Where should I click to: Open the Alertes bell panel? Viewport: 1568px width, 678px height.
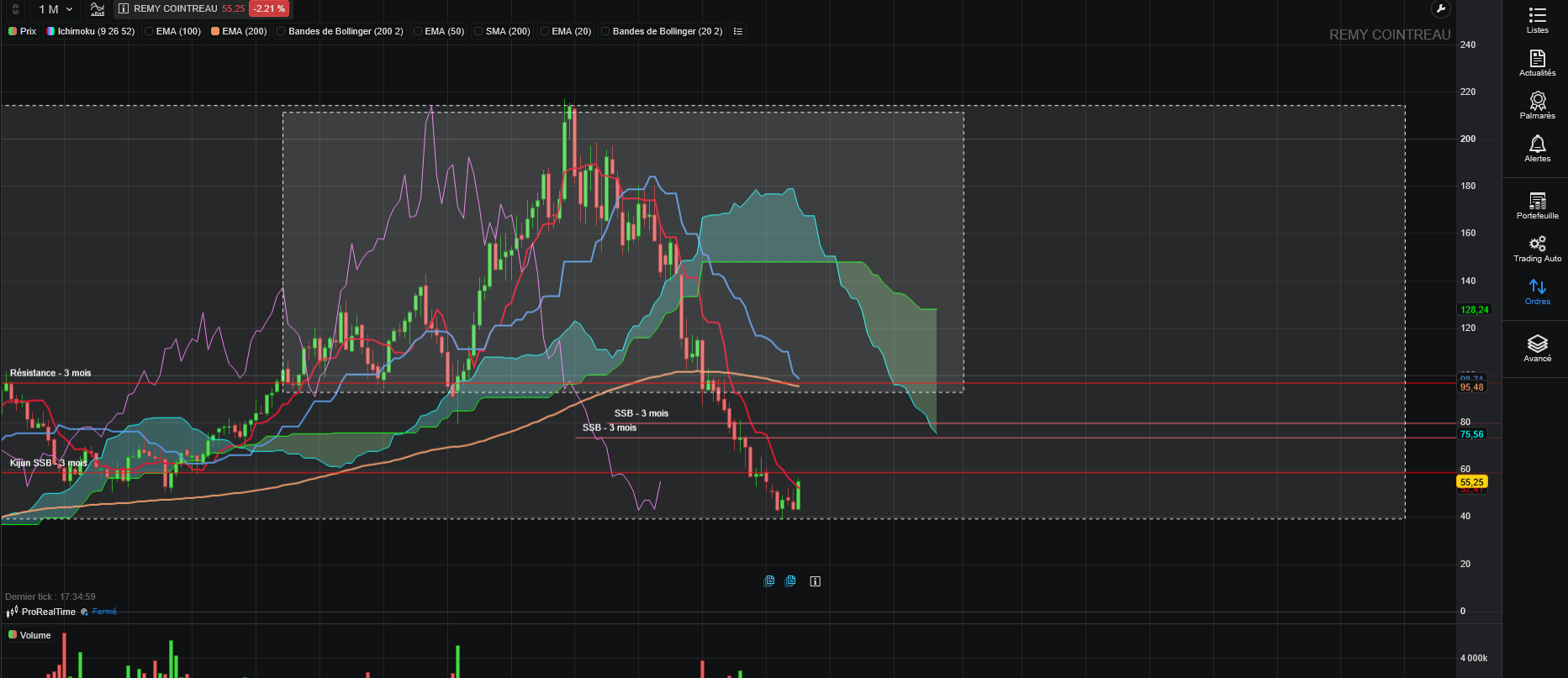tap(1537, 149)
